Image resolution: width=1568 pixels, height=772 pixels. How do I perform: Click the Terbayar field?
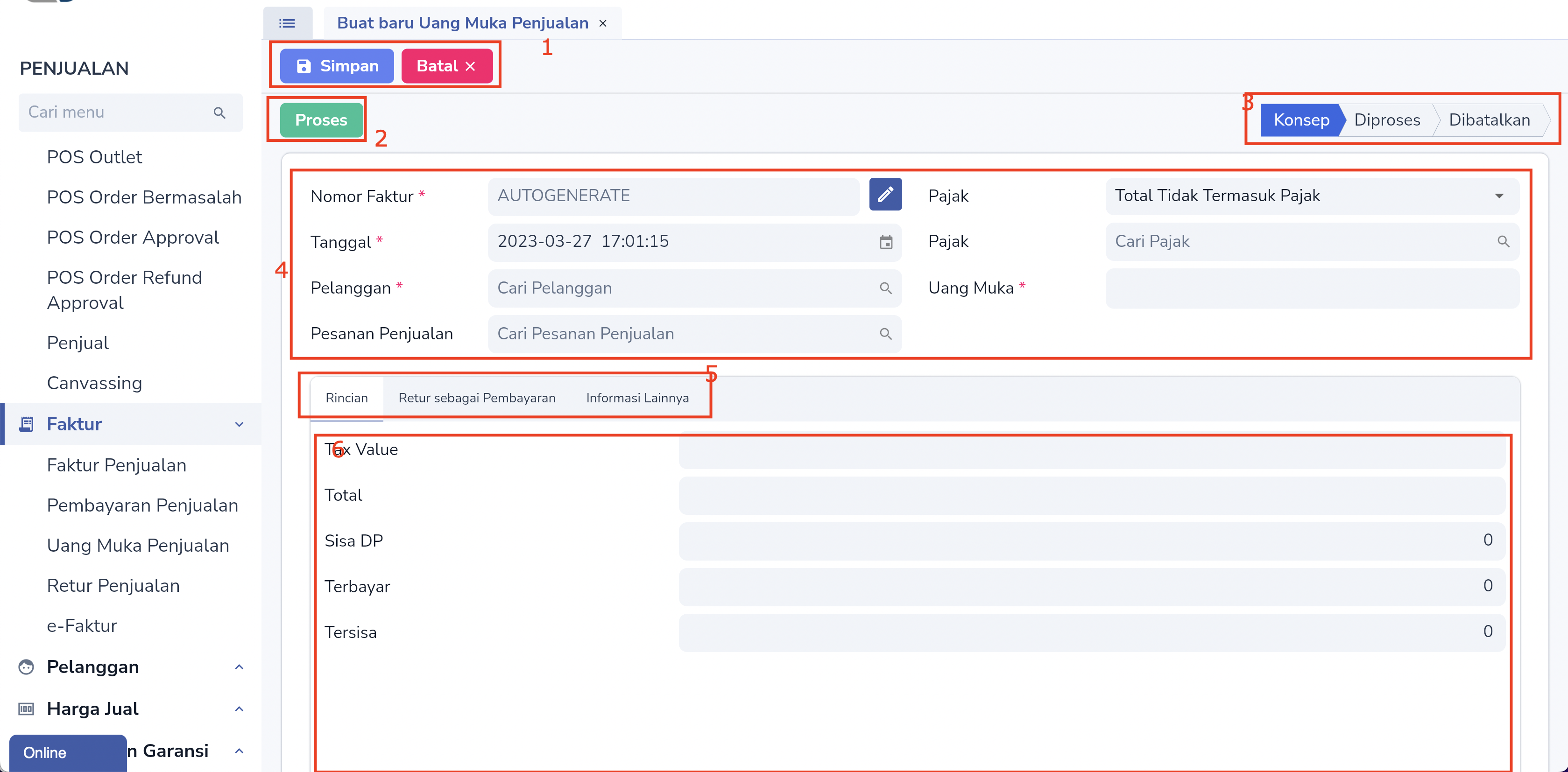tap(1092, 586)
